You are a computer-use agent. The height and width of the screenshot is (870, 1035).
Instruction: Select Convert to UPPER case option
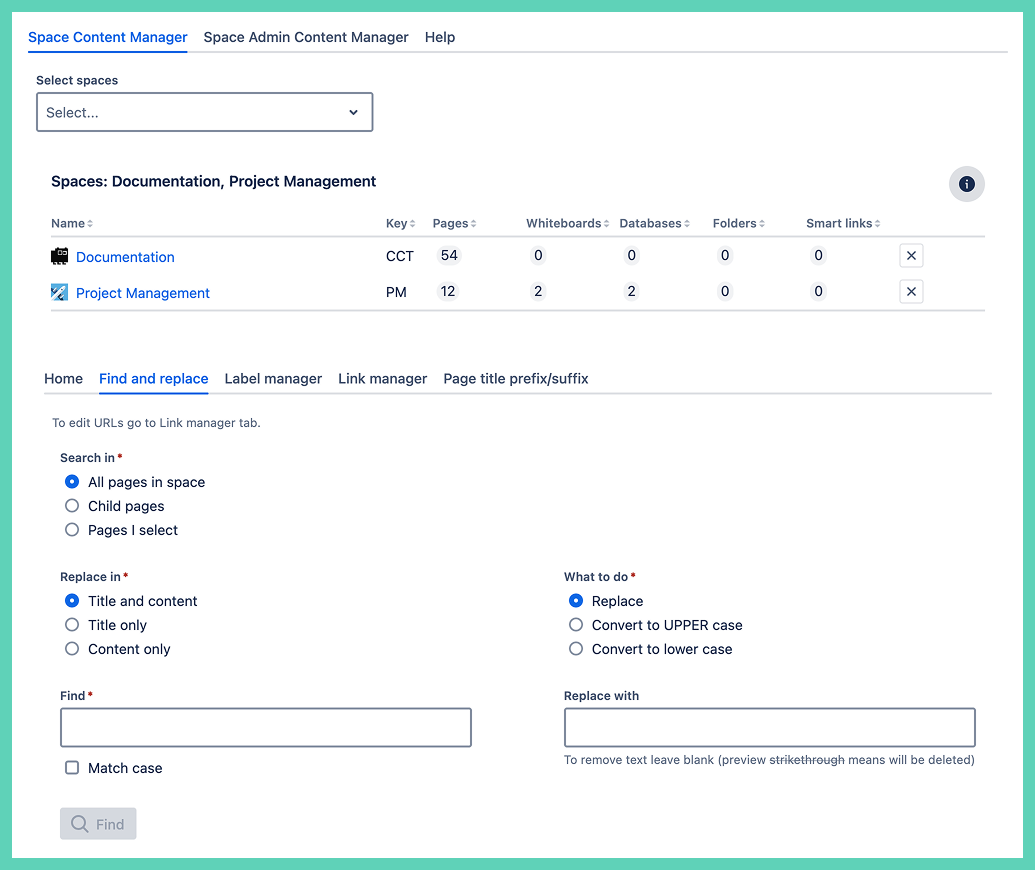[x=576, y=625]
